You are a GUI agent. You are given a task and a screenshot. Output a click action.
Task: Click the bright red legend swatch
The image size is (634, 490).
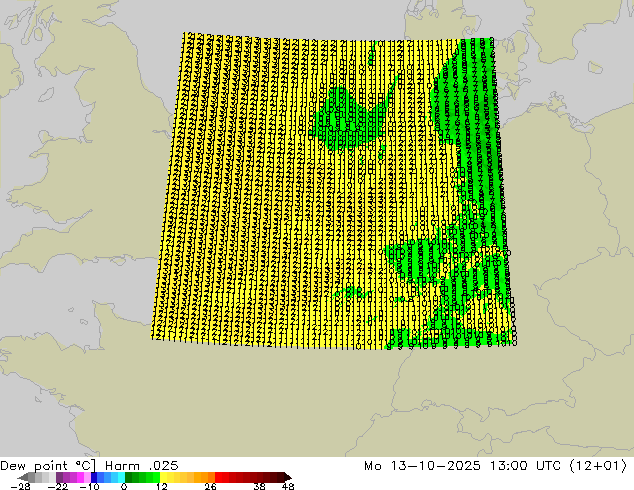(218, 477)
